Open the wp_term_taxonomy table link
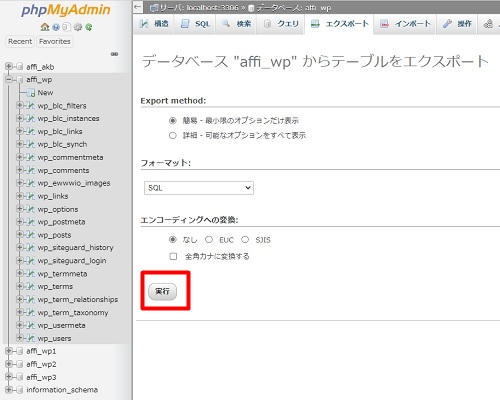500x400 pixels. 73,313
